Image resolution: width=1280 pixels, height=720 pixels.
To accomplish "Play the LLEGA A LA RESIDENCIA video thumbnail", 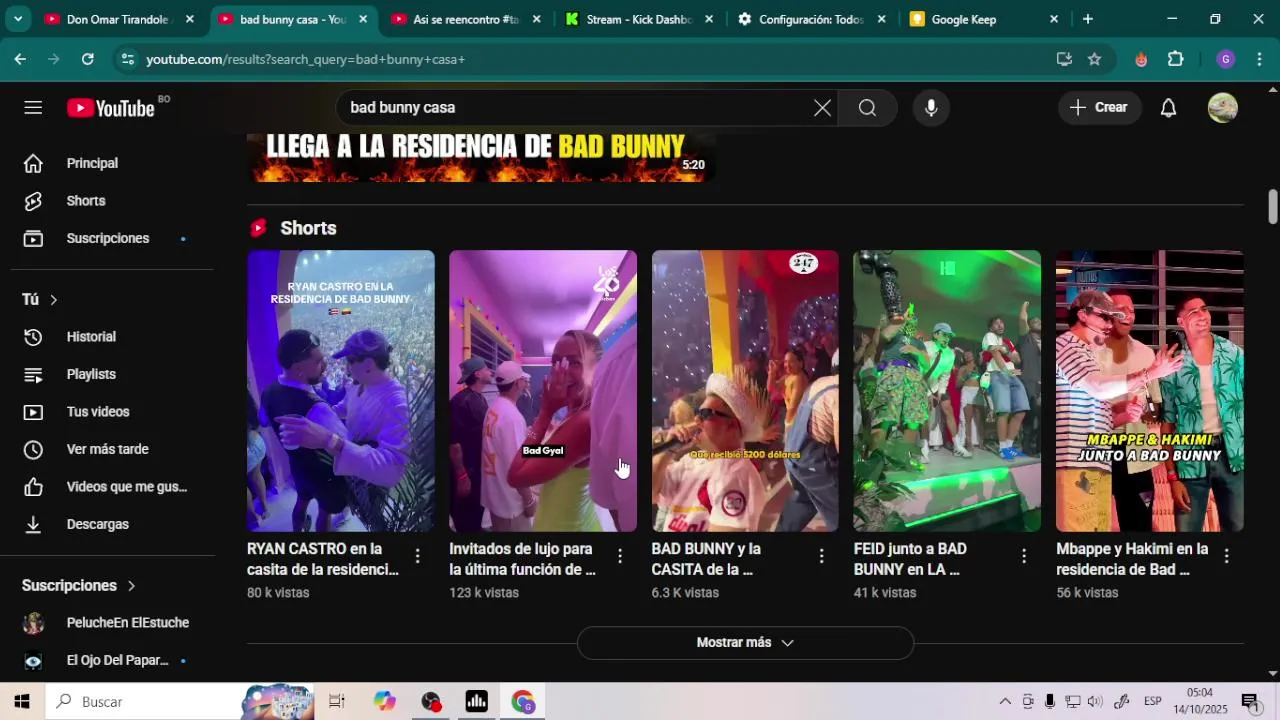I will point(482,158).
